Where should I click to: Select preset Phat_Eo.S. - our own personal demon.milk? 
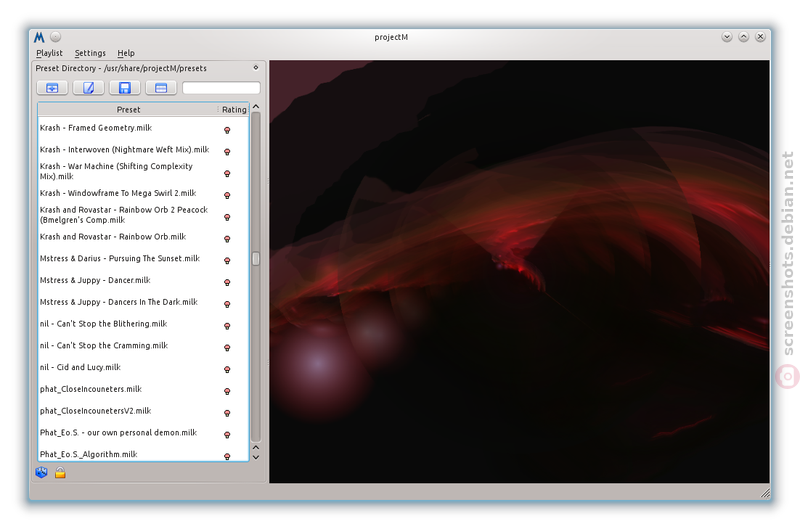click(x=118, y=433)
